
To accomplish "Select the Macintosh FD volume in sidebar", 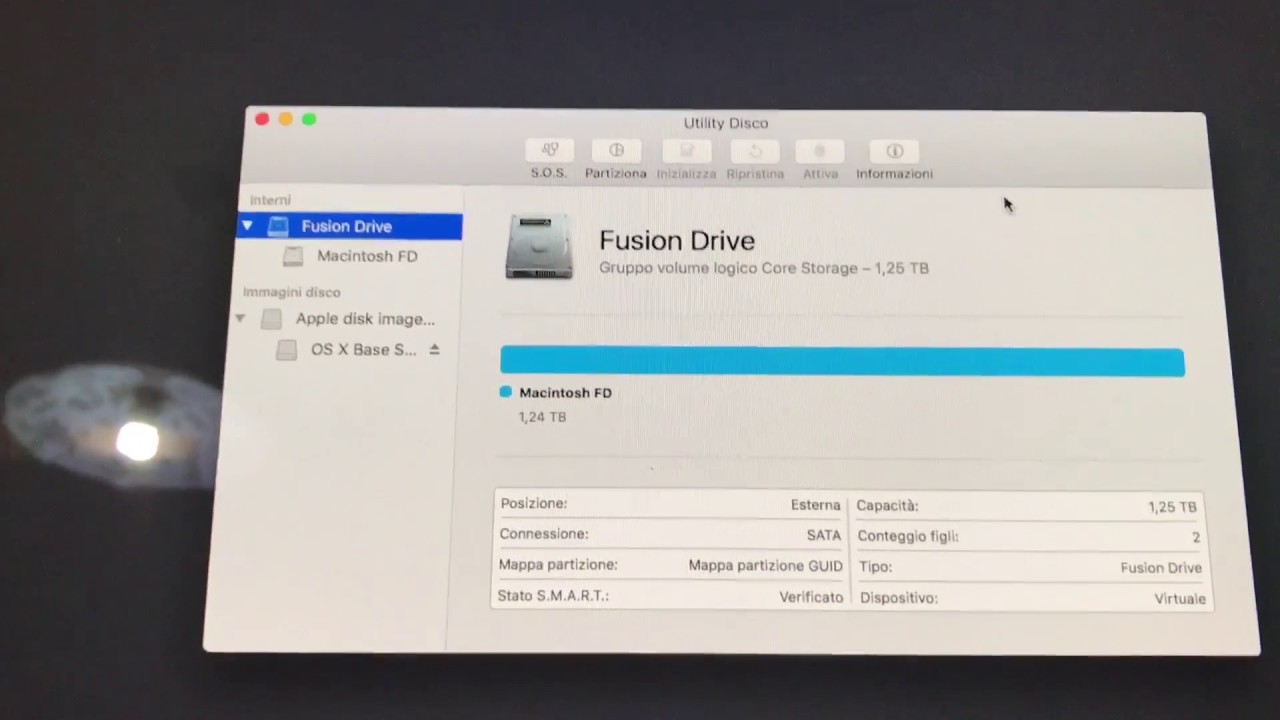I will [367, 256].
